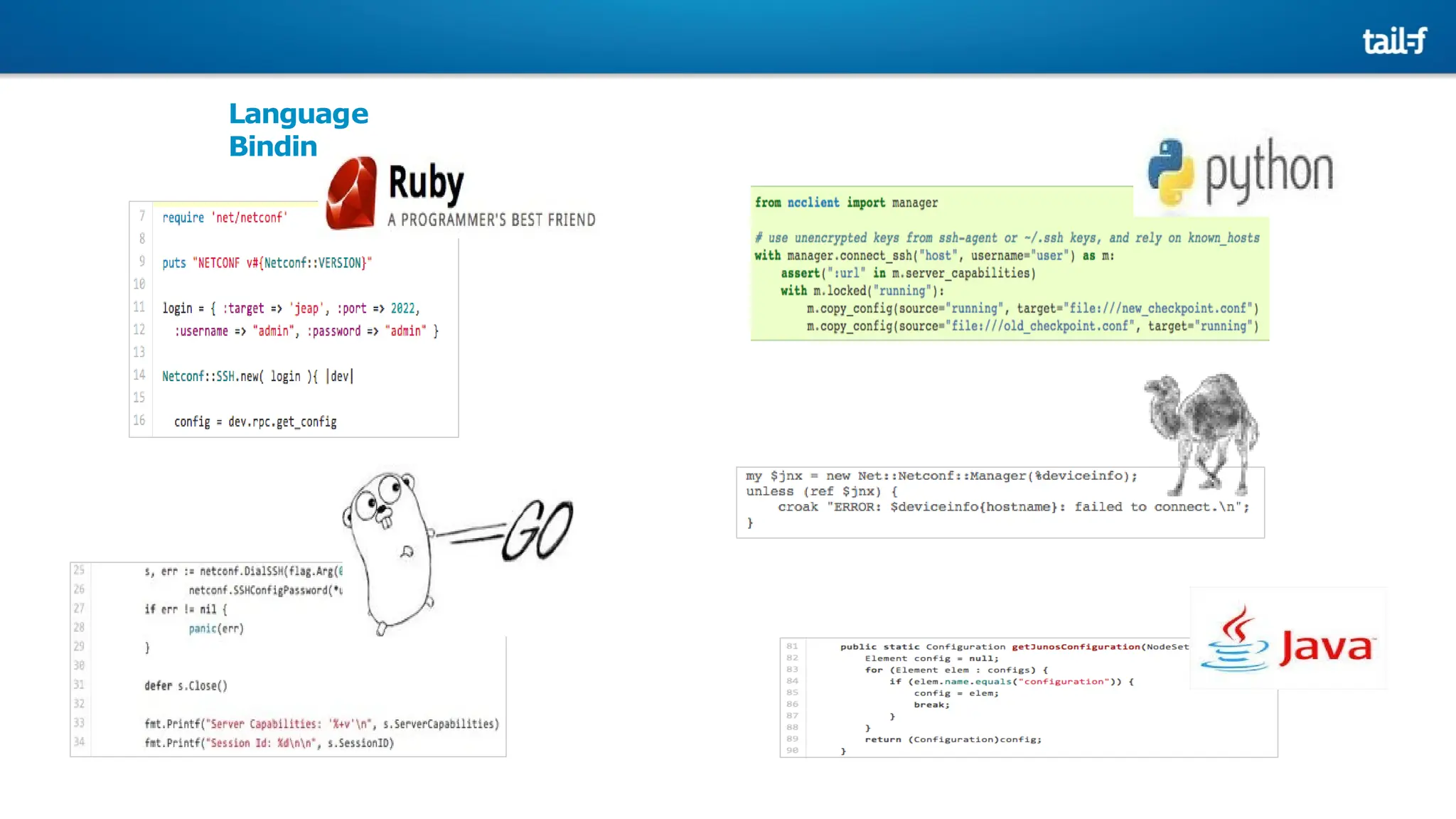Click the Python comment about unencrypted keys
Viewport: 1456px width, 819px height.
tap(1007, 238)
